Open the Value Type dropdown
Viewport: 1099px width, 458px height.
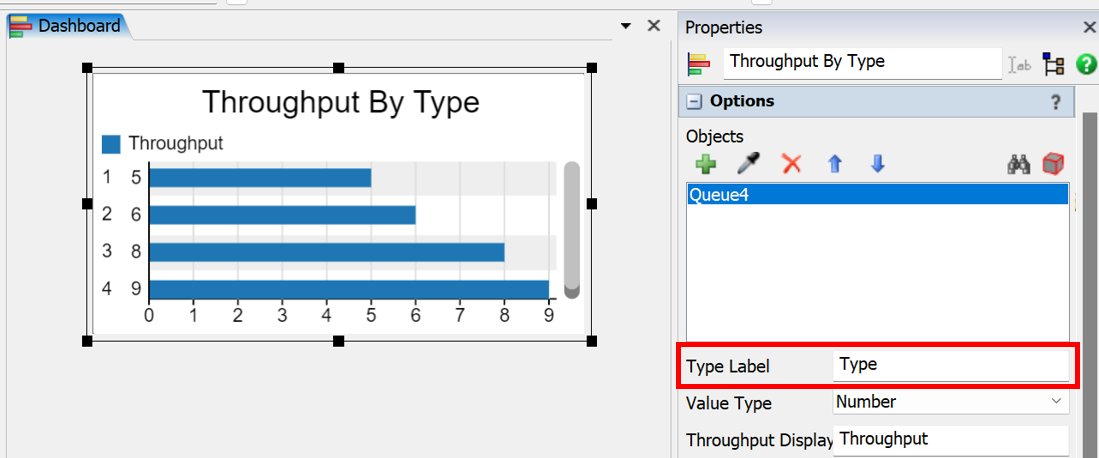point(950,402)
